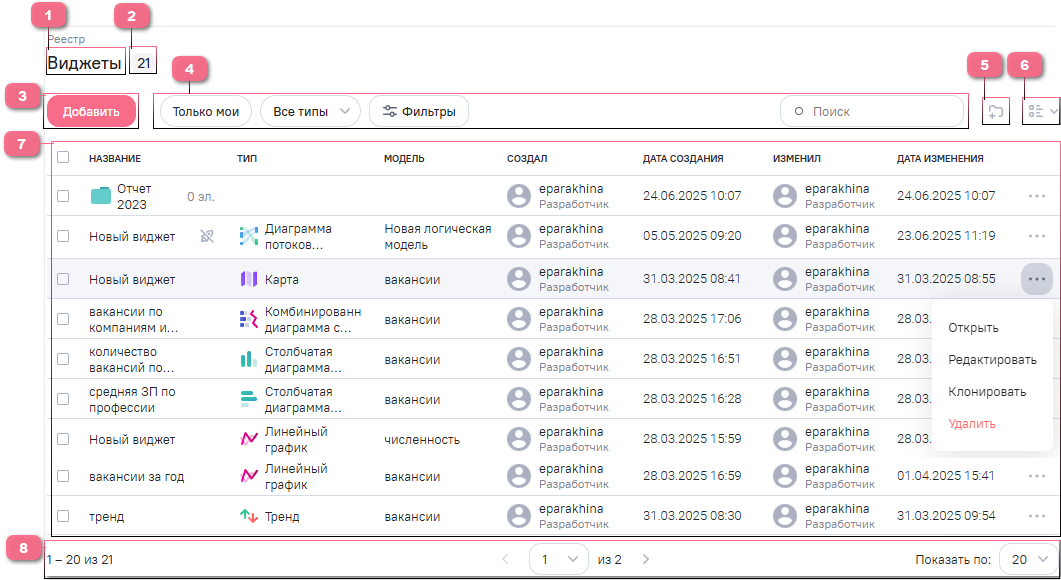Image resolution: width=1061 pixels, height=580 pixels.
Task: Click the Отчет 2023 folder icon
Action: click(101, 196)
